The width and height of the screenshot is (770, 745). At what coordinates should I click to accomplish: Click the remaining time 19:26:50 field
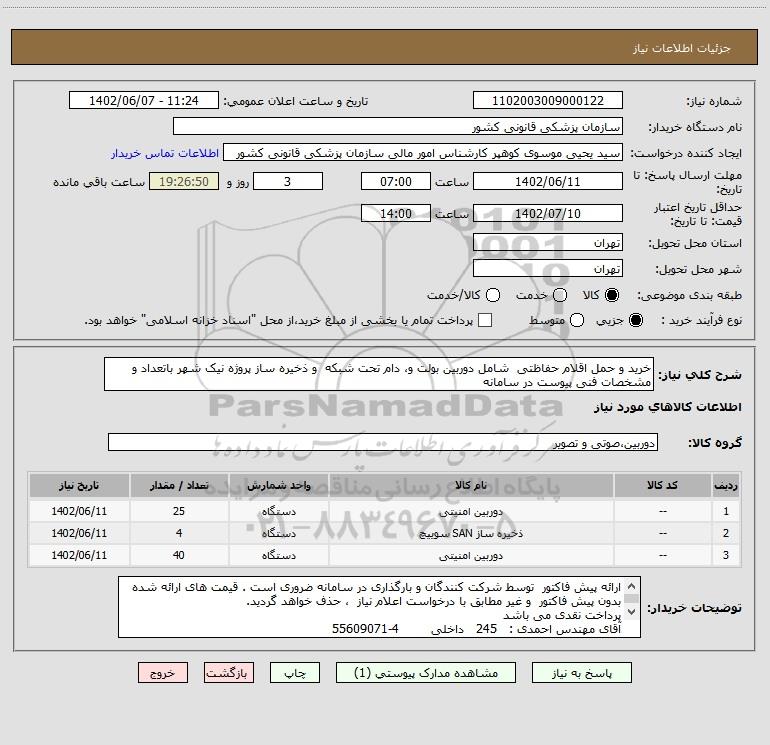[184, 181]
